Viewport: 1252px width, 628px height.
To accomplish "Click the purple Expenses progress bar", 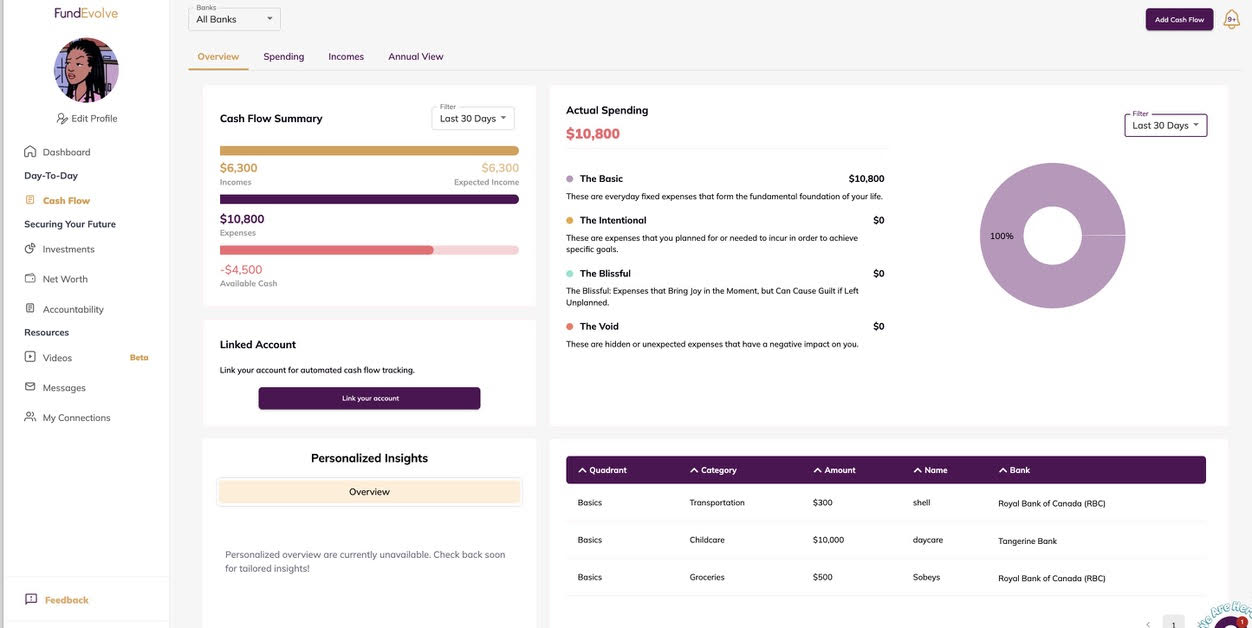I will pos(369,199).
